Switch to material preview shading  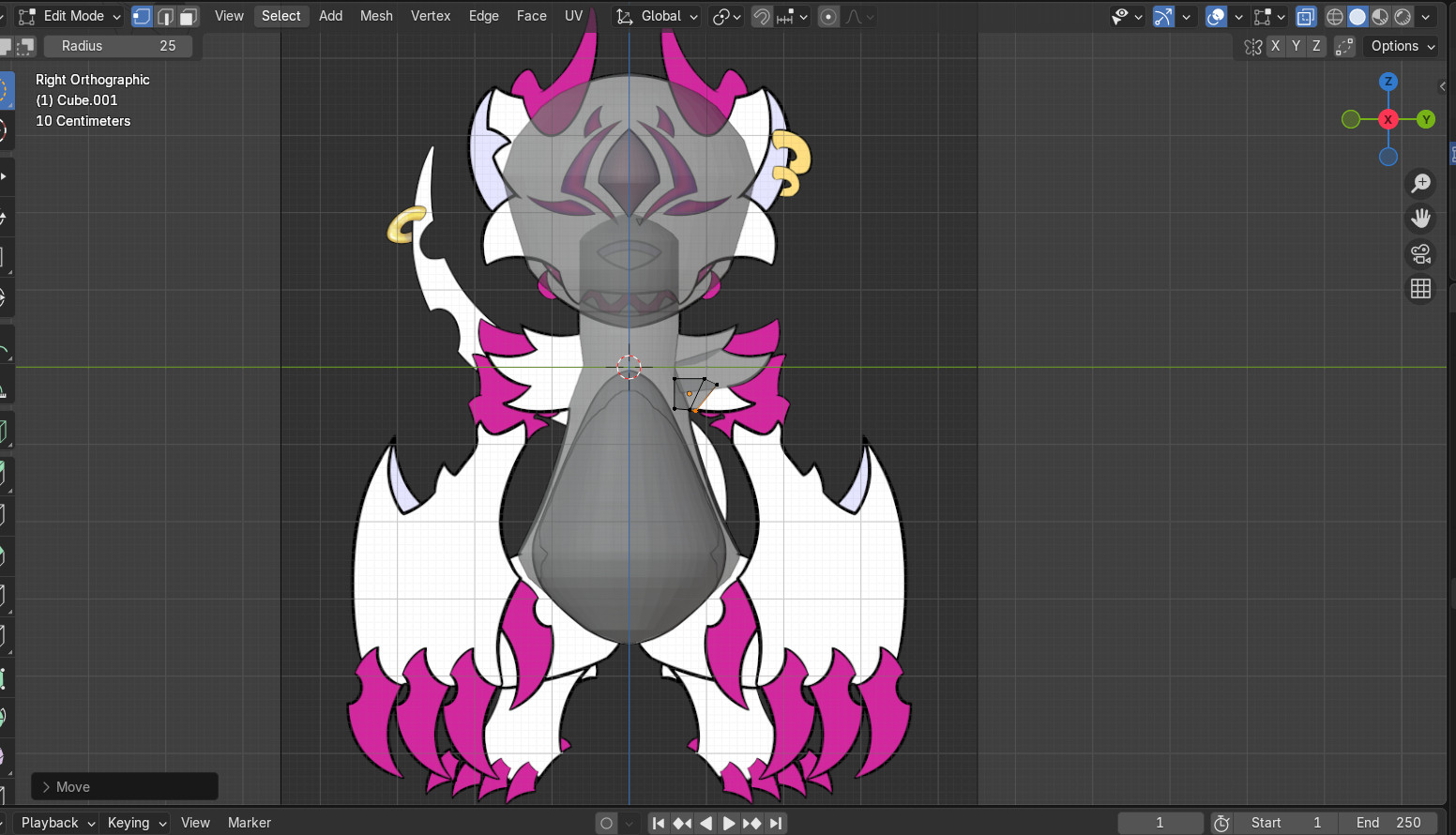pyautogui.click(x=1380, y=16)
